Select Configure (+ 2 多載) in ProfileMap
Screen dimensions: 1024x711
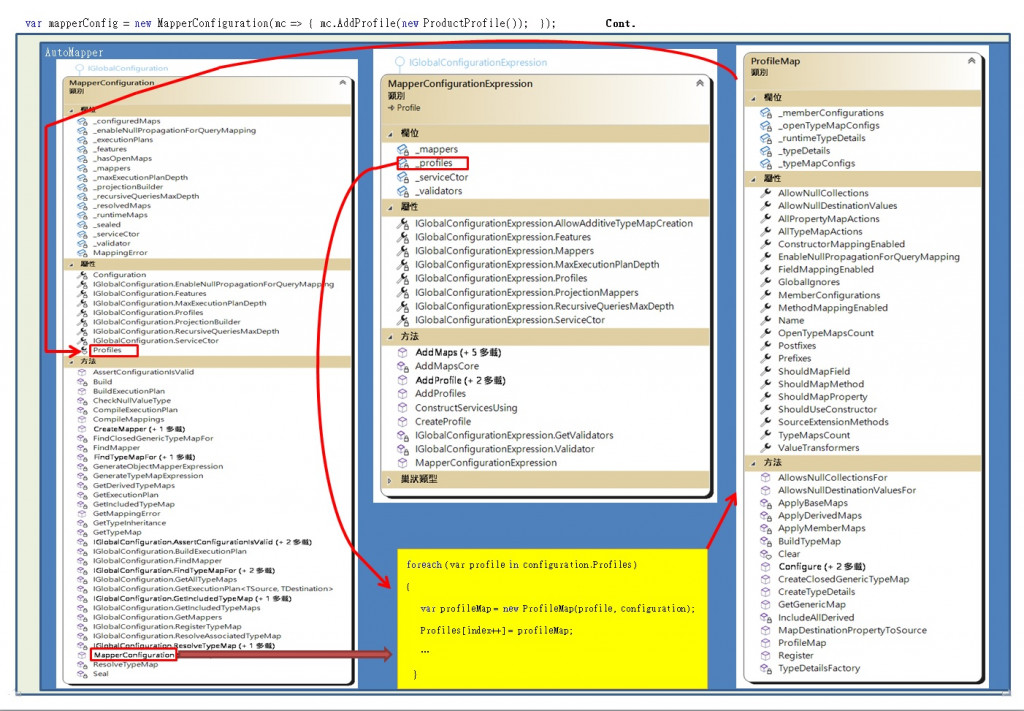822,567
